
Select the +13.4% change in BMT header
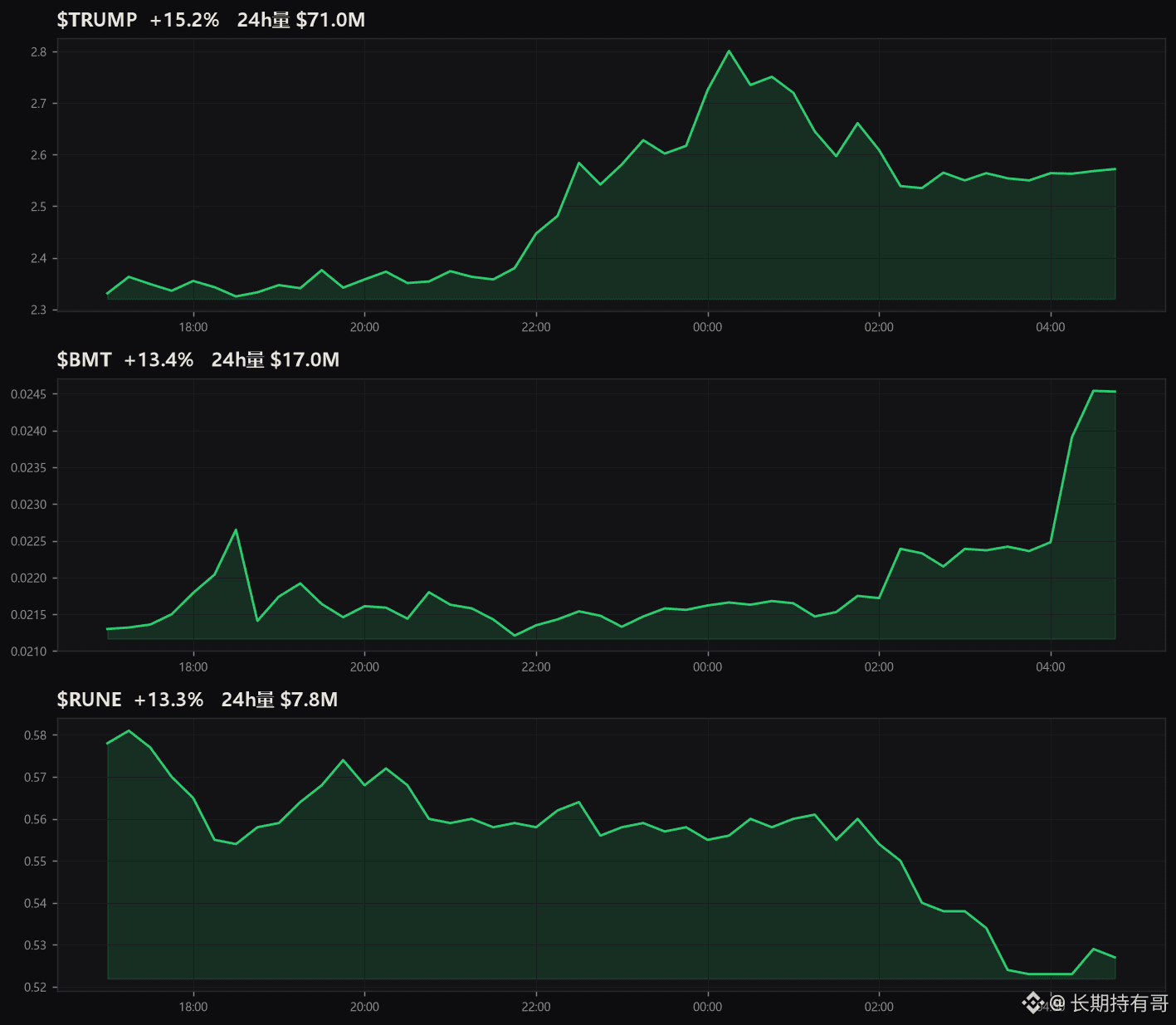[x=159, y=359]
